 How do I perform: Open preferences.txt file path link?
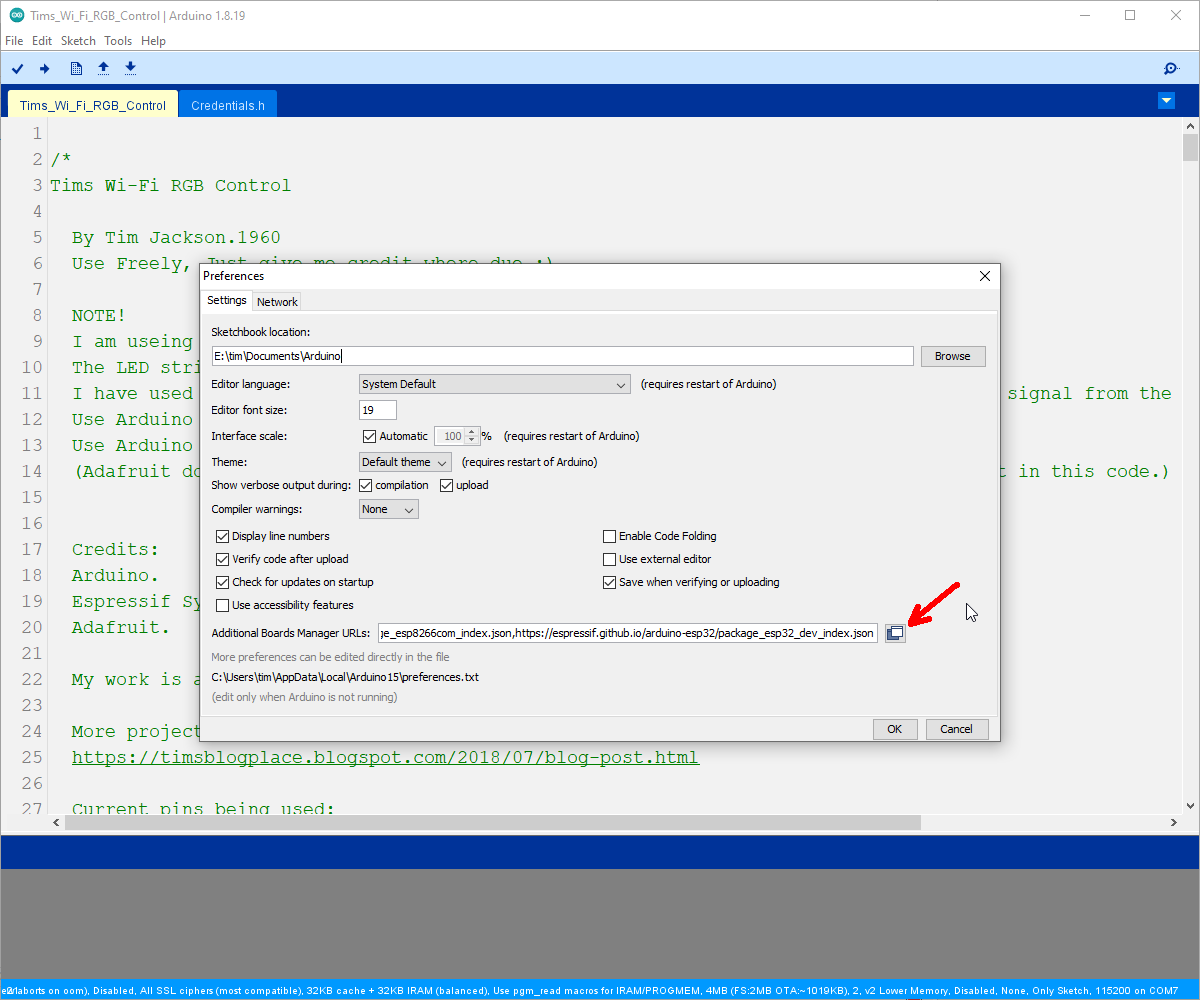point(345,677)
